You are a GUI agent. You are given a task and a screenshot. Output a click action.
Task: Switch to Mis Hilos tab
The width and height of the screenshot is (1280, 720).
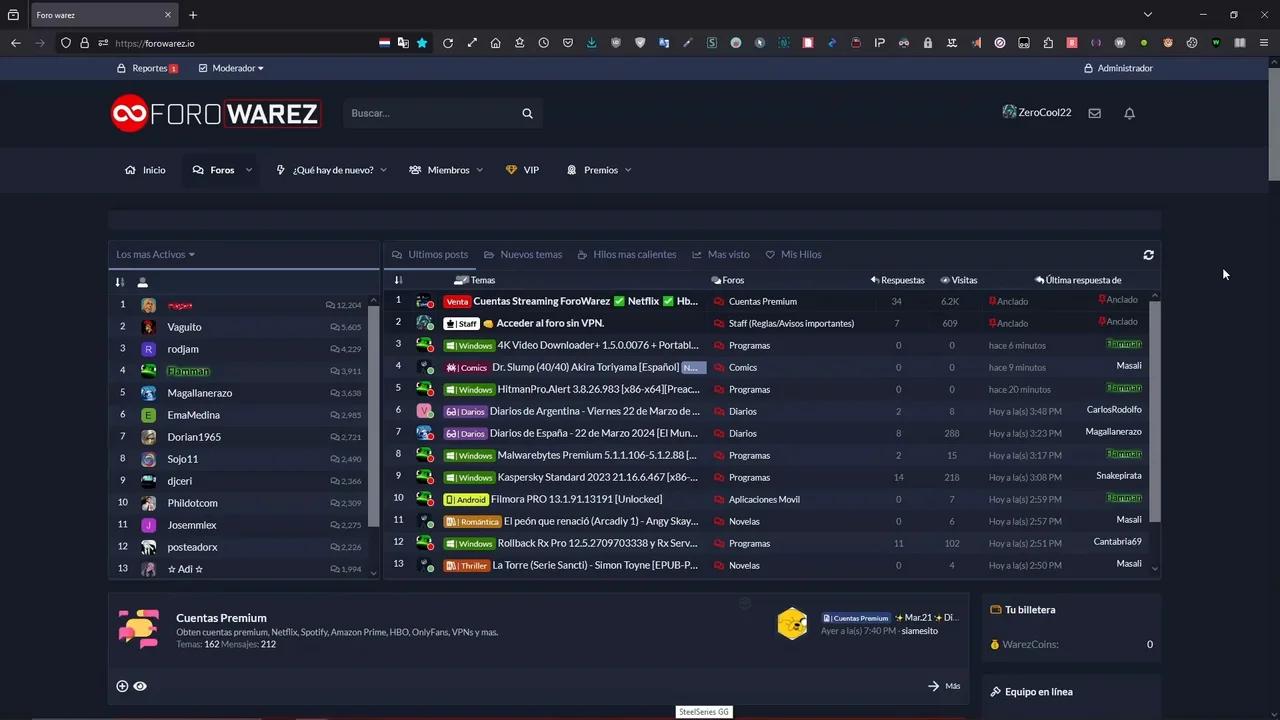tap(793, 254)
